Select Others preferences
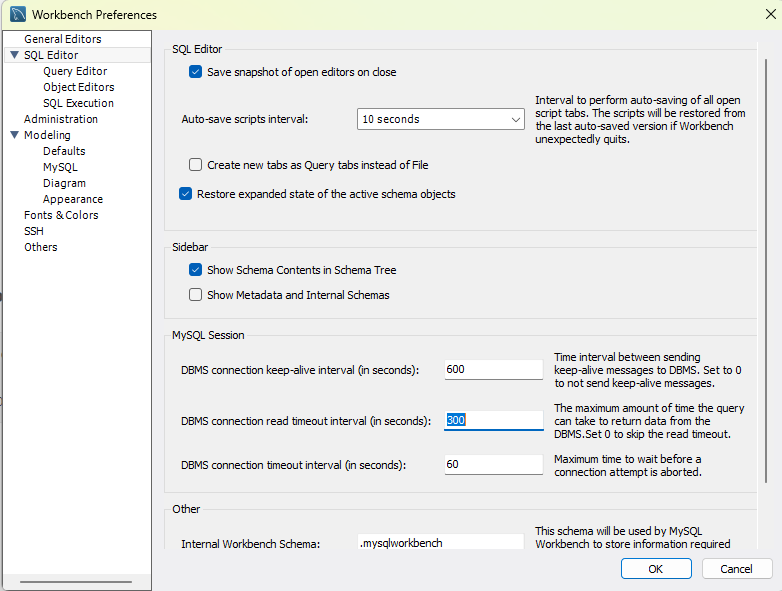 point(41,247)
